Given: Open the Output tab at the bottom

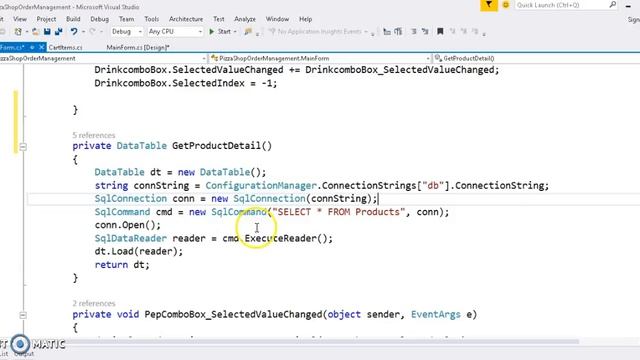Looking at the screenshot, I should tap(24, 354).
